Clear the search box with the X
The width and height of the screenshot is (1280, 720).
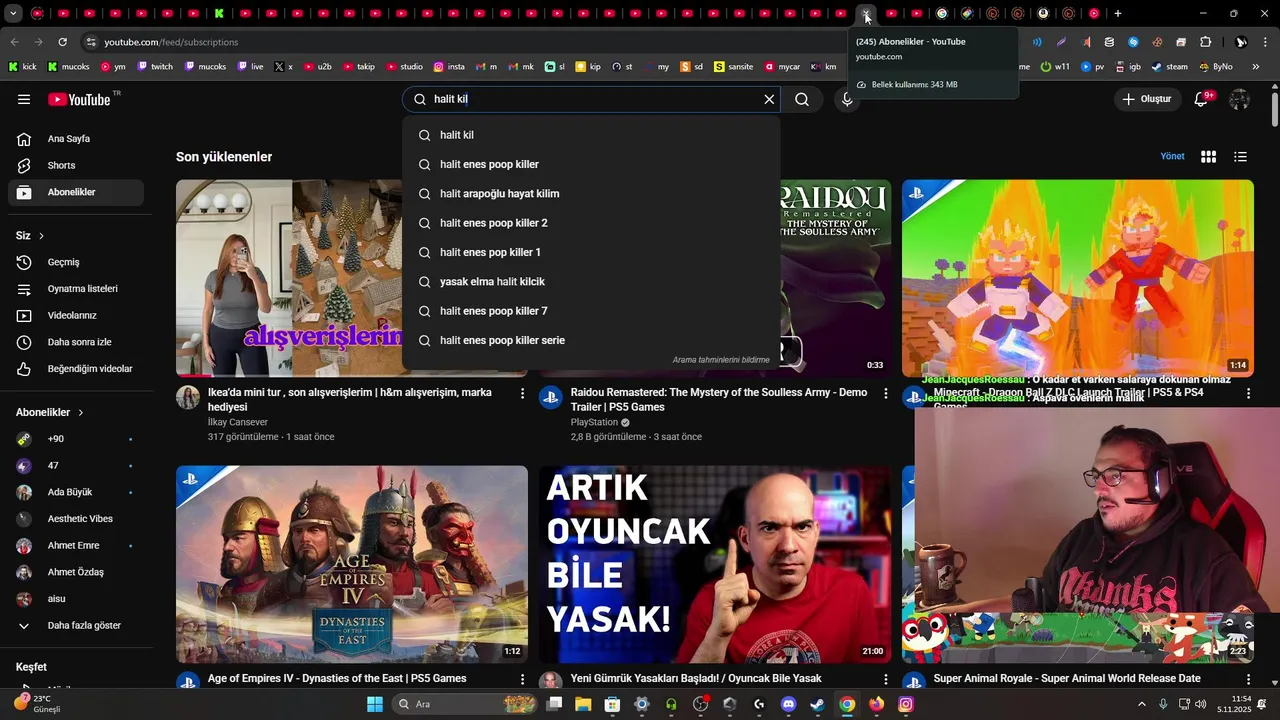769,99
